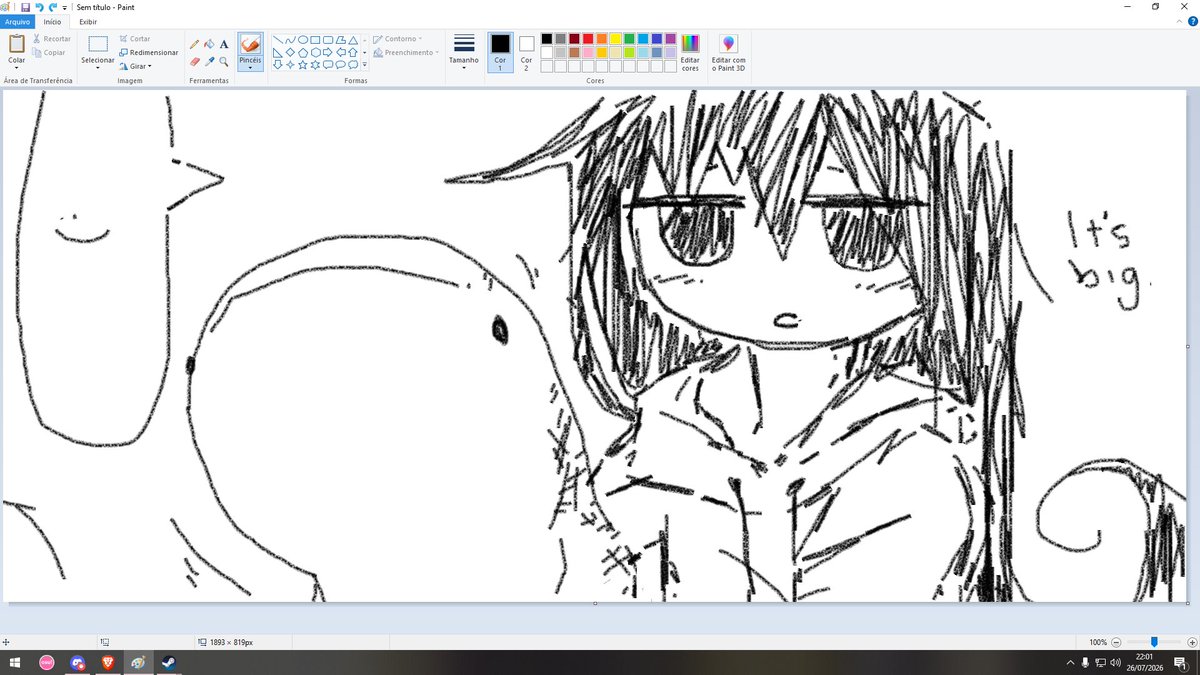Click the zoom slider handle
Viewport: 1200px width, 675px height.
pos(1153,642)
